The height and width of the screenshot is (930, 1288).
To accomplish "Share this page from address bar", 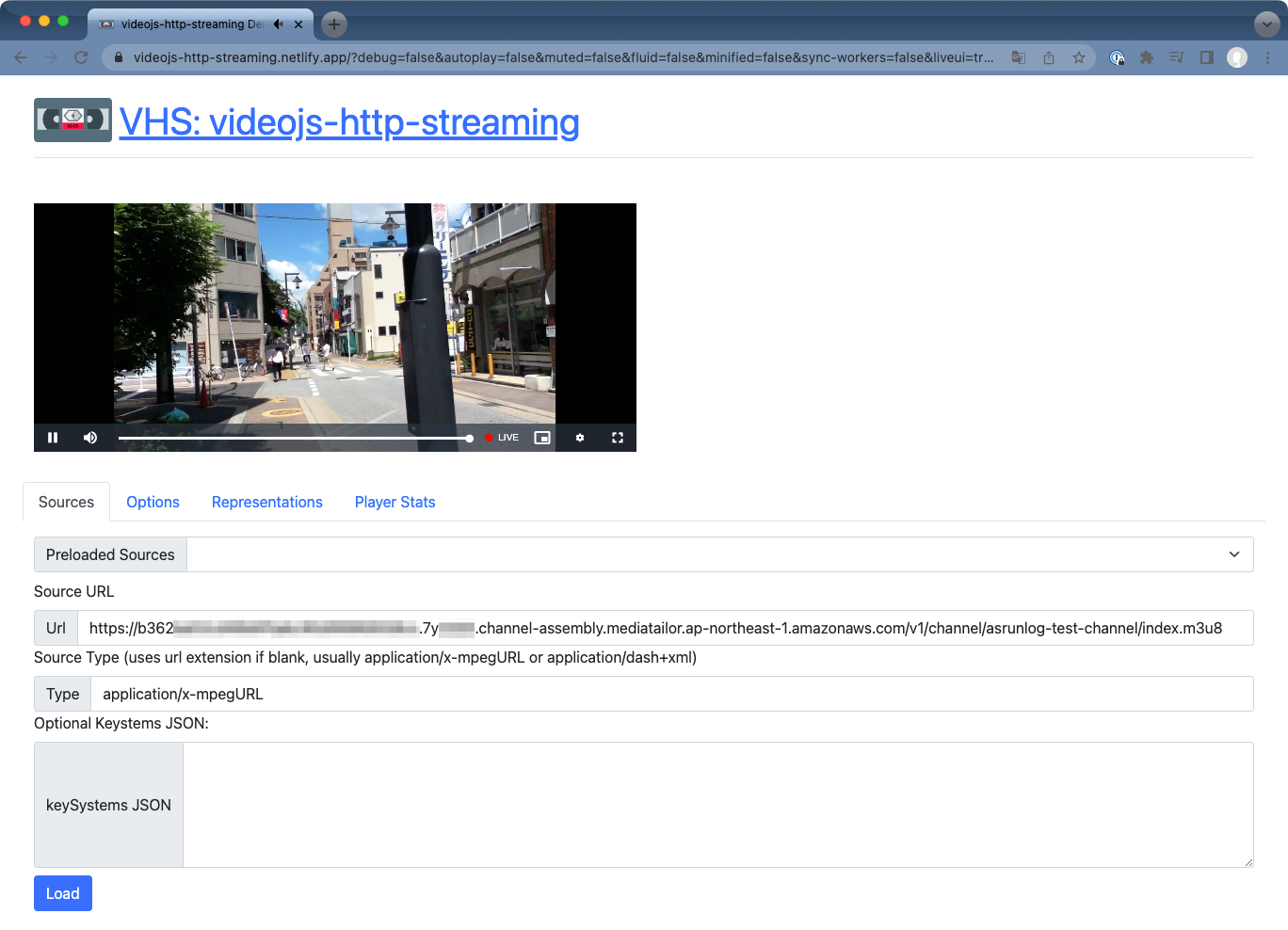I will tap(1049, 57).
